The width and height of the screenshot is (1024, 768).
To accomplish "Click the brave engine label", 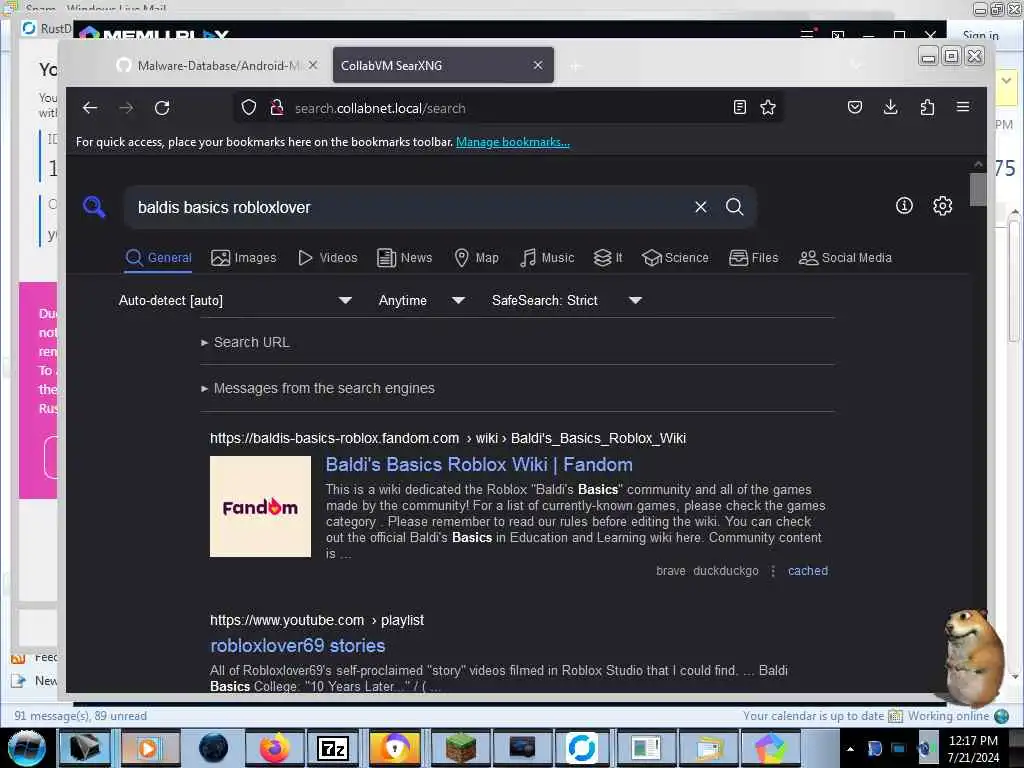I will tap(671, 571).
